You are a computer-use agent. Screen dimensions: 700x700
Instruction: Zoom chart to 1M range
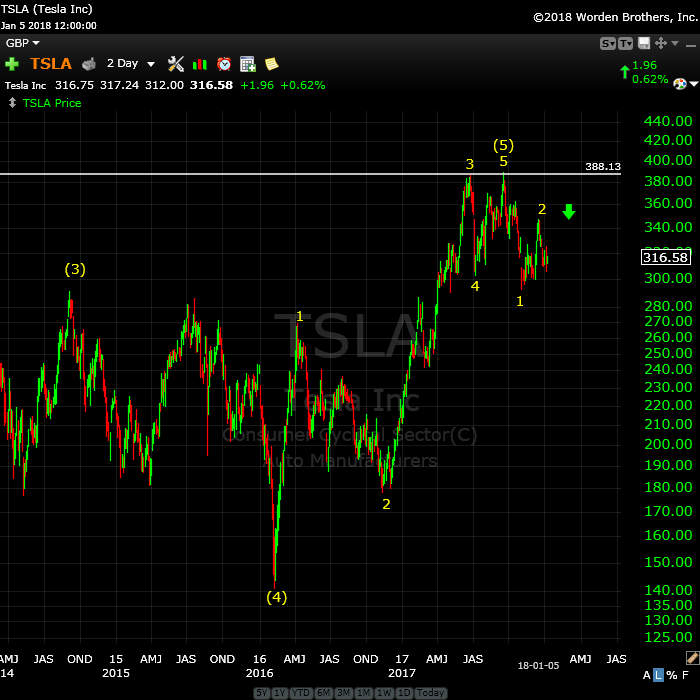(363, 692)
